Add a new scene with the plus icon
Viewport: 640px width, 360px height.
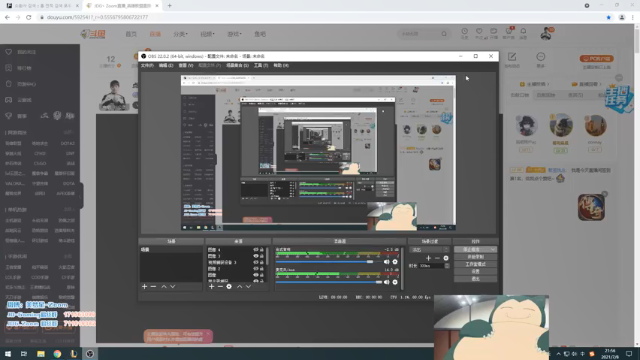pos(144,287)
